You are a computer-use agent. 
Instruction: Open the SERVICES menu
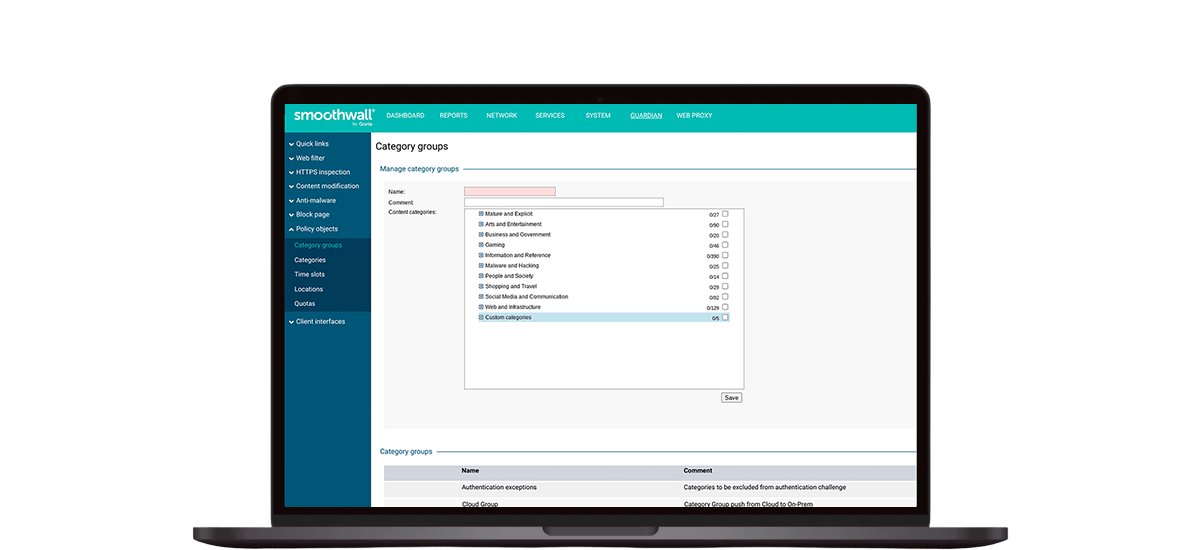pos(550,116)
